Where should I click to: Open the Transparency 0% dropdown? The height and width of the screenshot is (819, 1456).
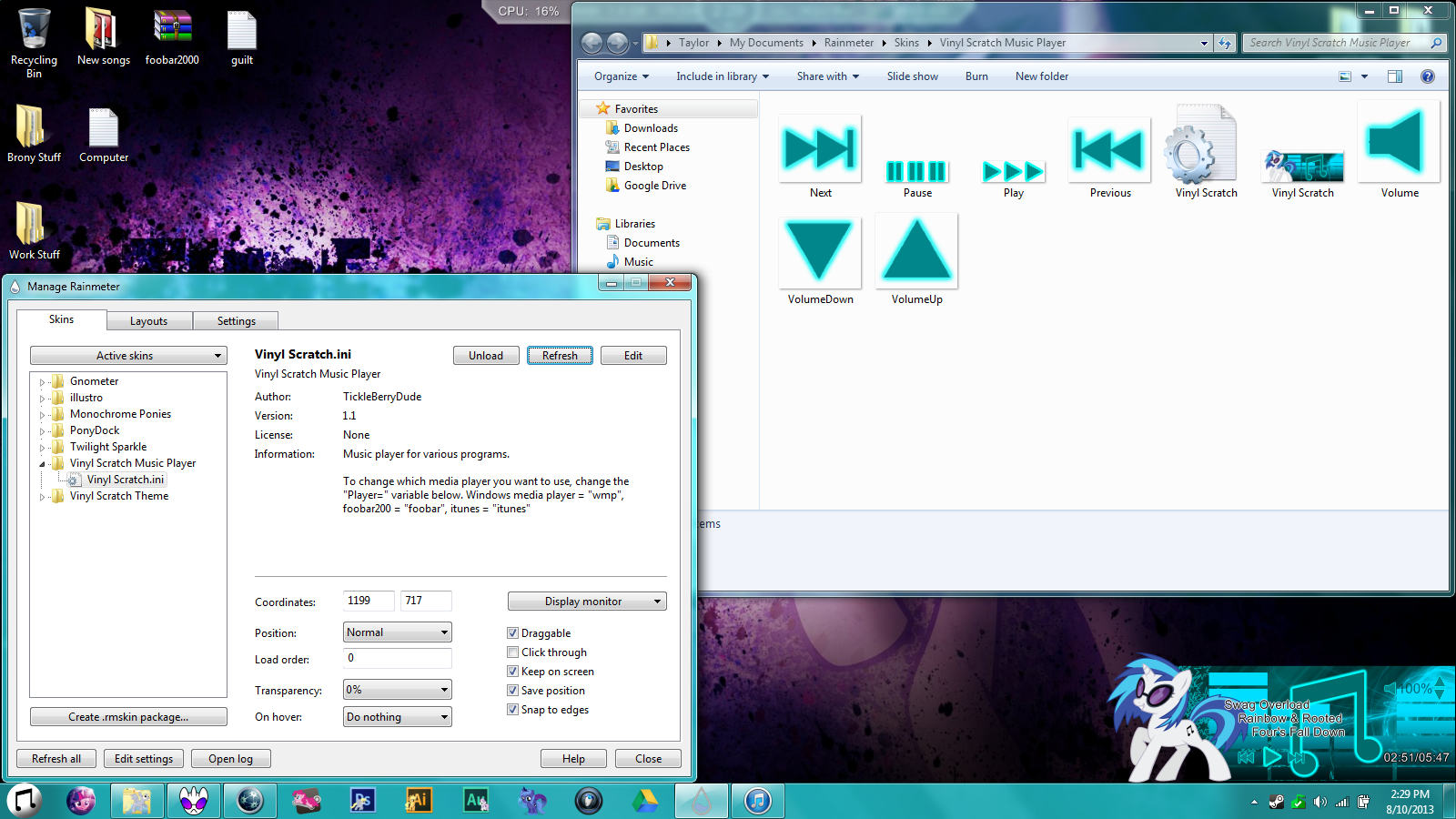[397, 690]
